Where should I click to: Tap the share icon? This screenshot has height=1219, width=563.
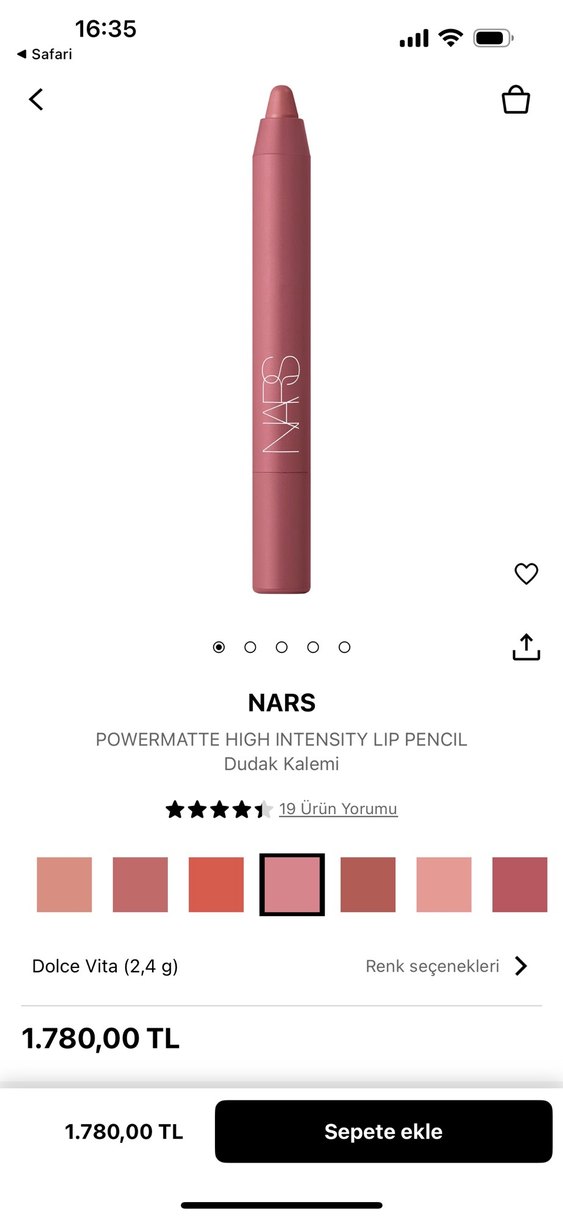click(526, 647)
